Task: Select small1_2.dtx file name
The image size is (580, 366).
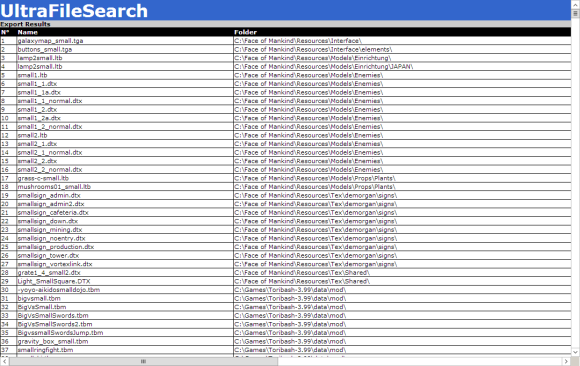Action: 37,110
